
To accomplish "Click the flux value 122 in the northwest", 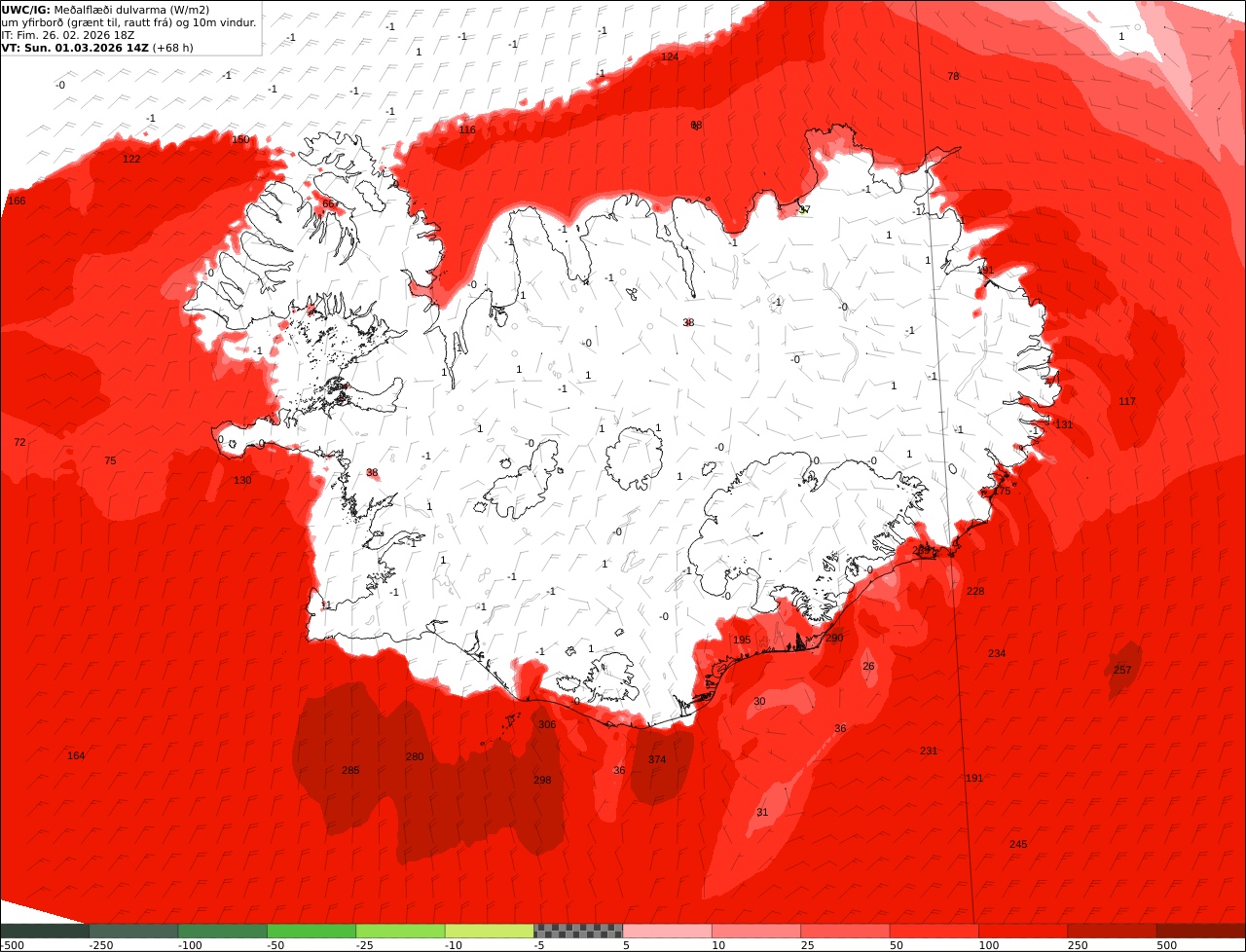I will [131, 159].
